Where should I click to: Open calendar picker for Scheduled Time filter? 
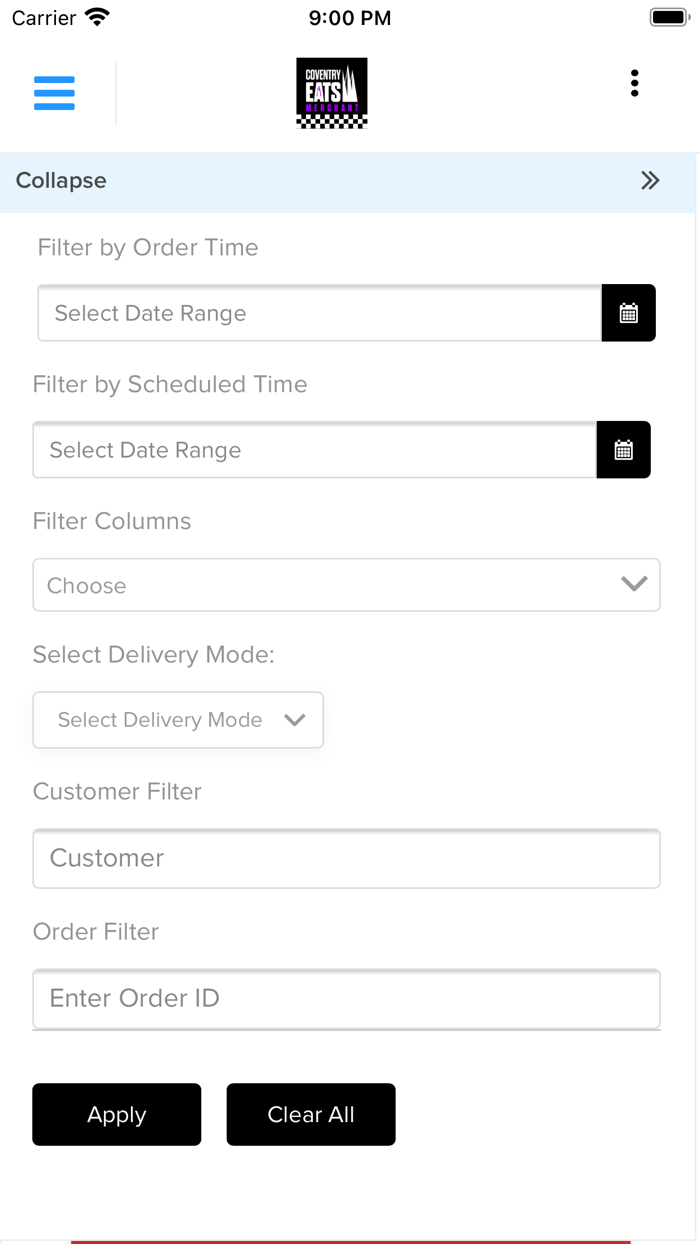[x=623, y=451]
